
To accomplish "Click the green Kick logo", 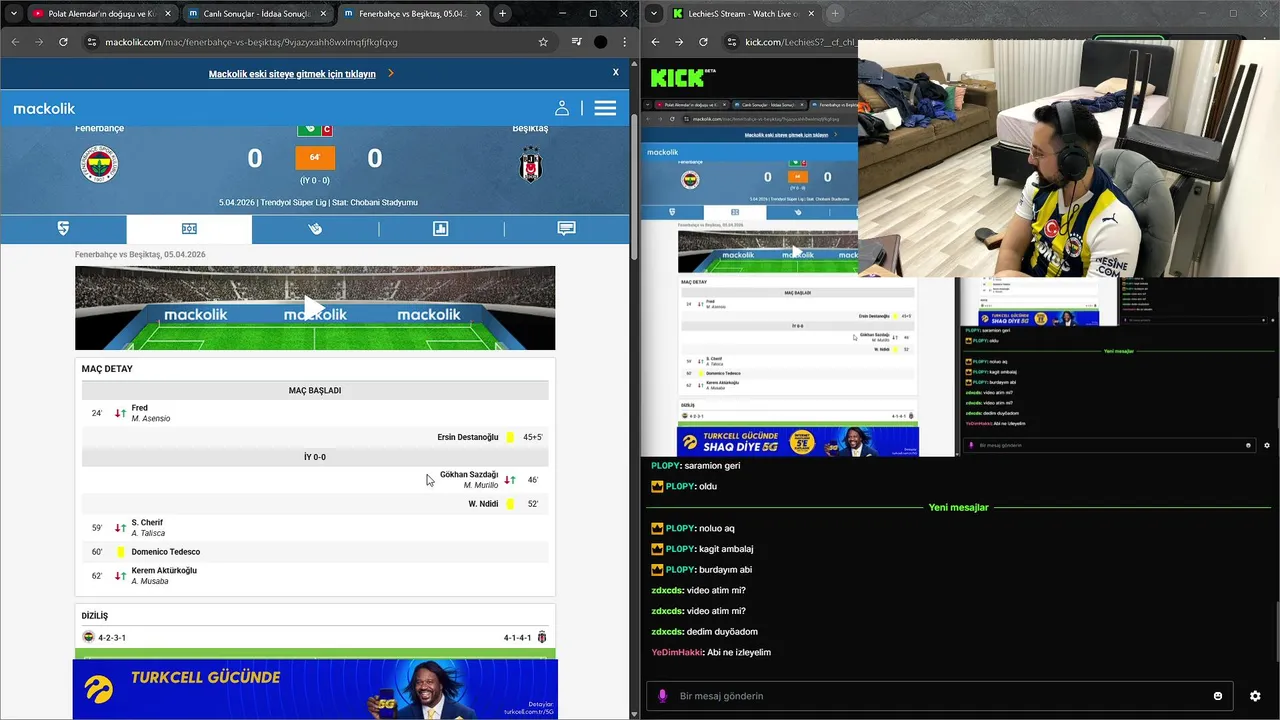I will pyautogui.click(x=675, y=78).
